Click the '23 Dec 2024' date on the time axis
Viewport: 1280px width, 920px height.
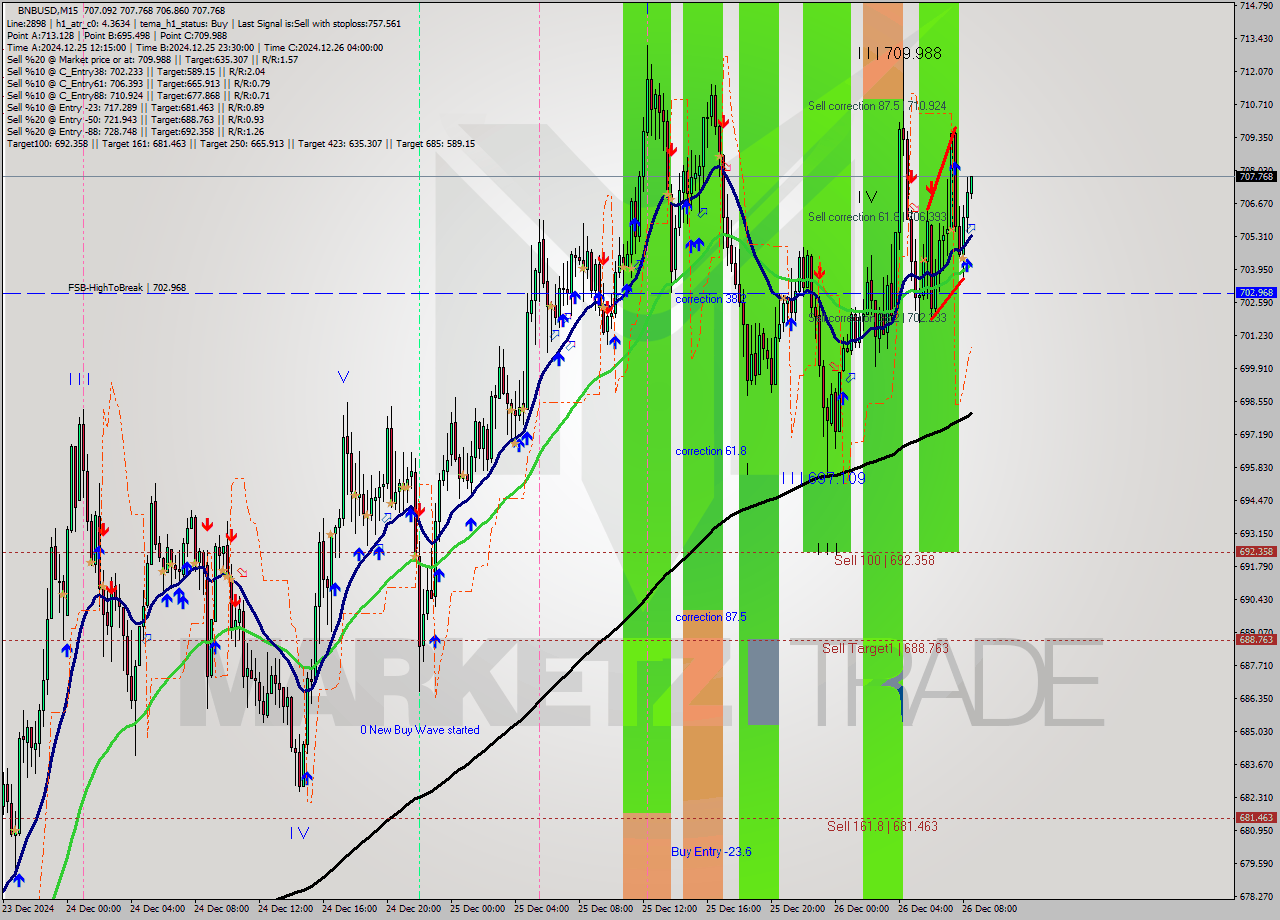[x=29, y=909]
